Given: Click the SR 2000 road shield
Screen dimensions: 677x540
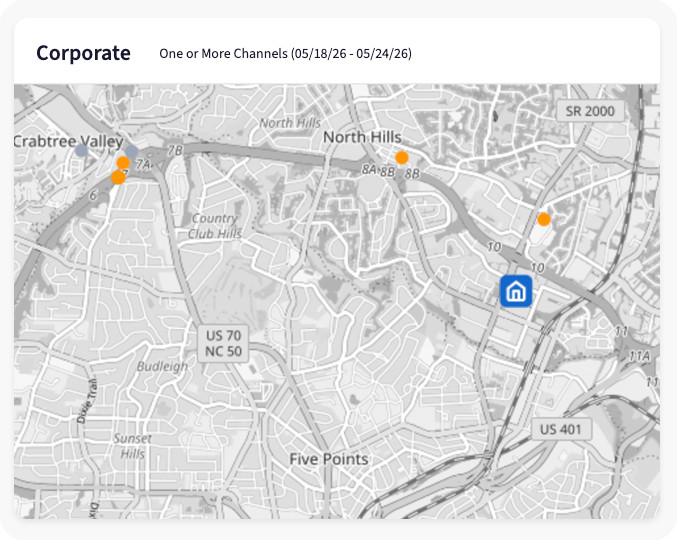Looking at the screenshot, I should coord(590,111).
